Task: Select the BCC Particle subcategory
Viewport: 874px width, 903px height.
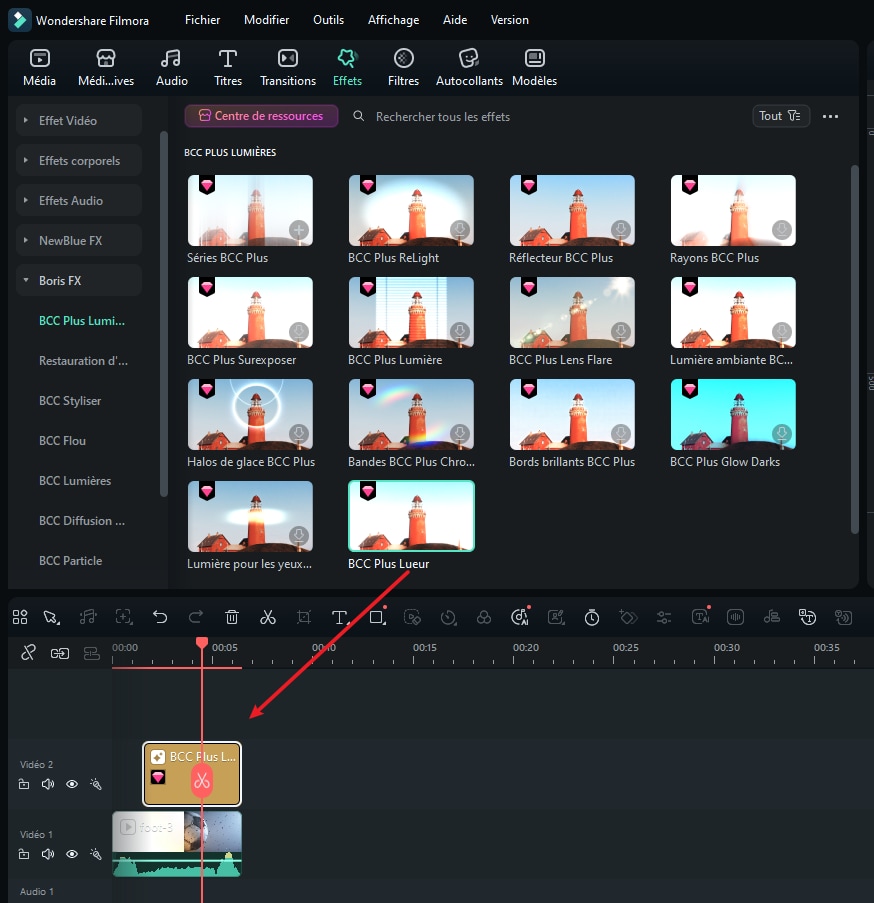Action: pos(70,561)
